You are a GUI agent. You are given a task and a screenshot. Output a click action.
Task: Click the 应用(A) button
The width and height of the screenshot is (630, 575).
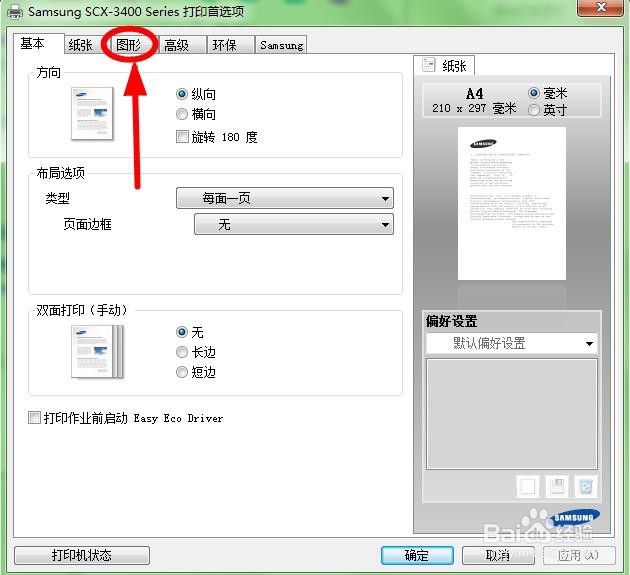point(579,555)
